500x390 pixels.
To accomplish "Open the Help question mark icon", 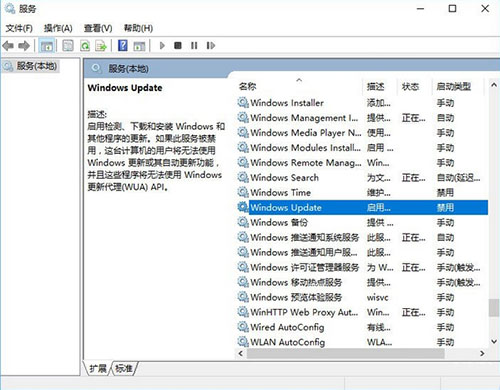I will point(123,45).
